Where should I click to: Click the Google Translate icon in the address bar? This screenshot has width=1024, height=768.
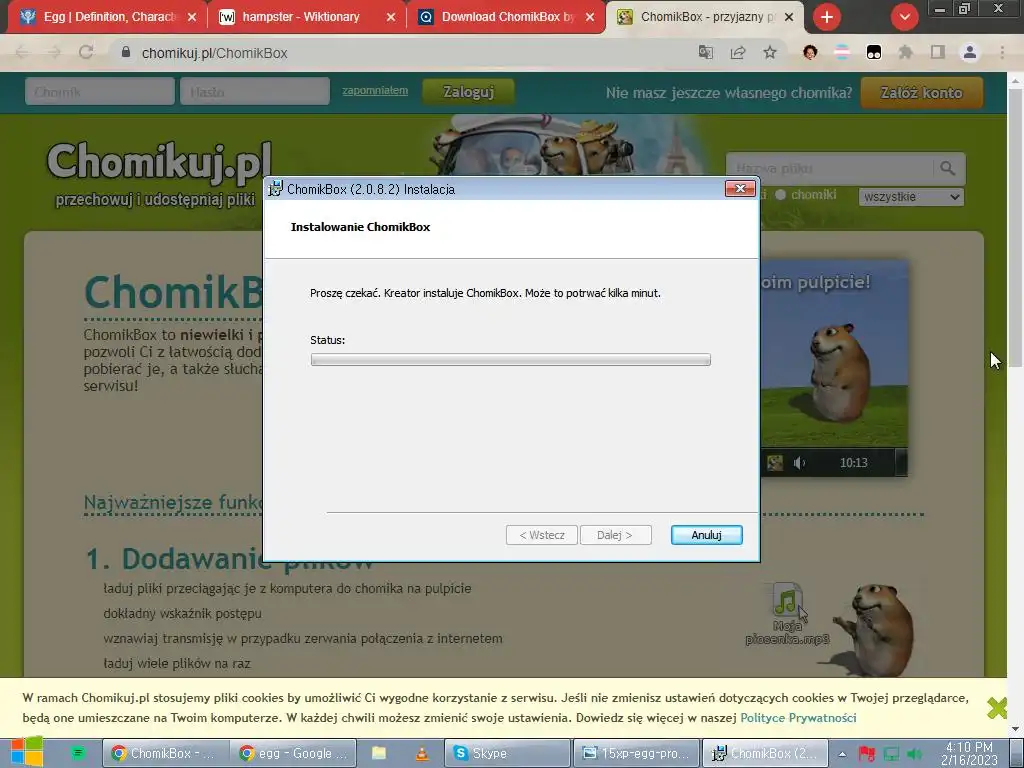(x=705, y=53)
